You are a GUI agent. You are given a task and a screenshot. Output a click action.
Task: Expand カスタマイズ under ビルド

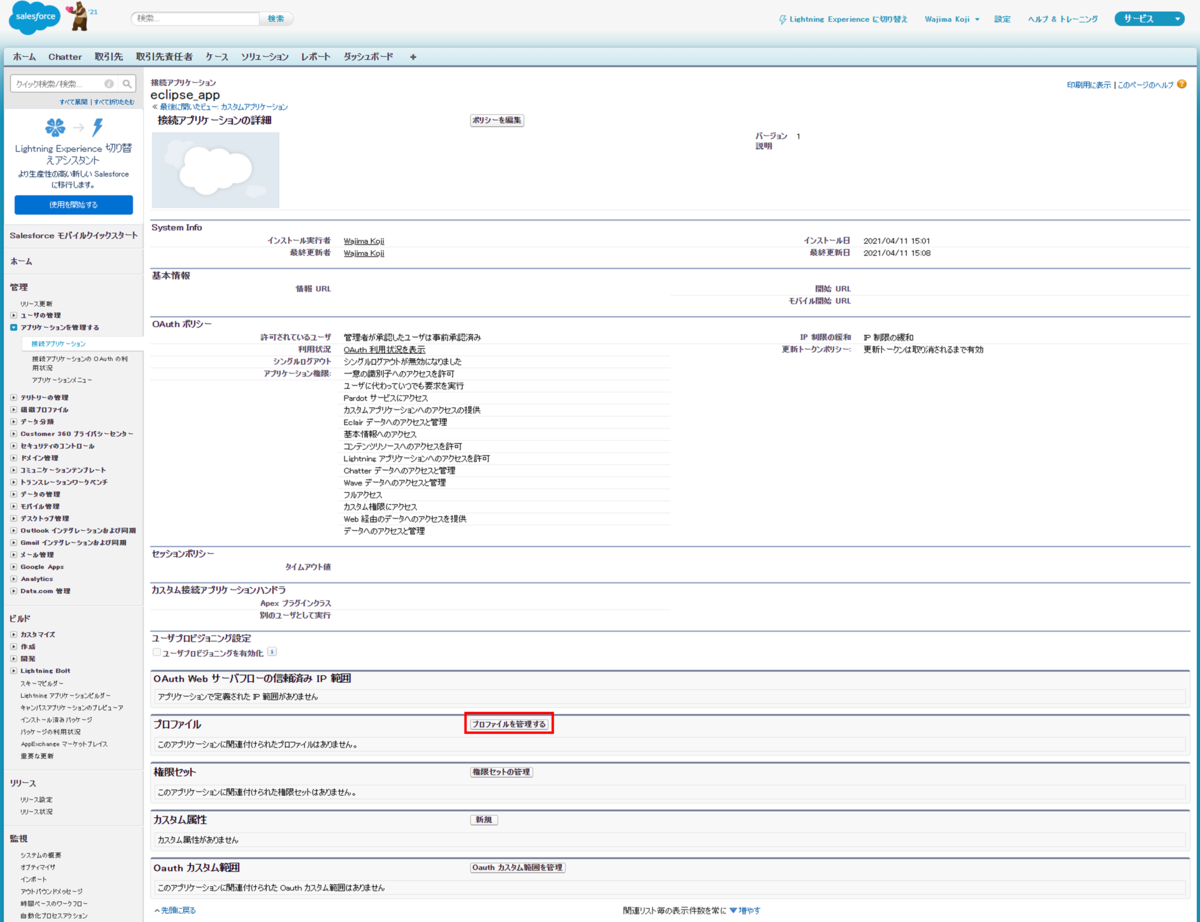point(13,634)
